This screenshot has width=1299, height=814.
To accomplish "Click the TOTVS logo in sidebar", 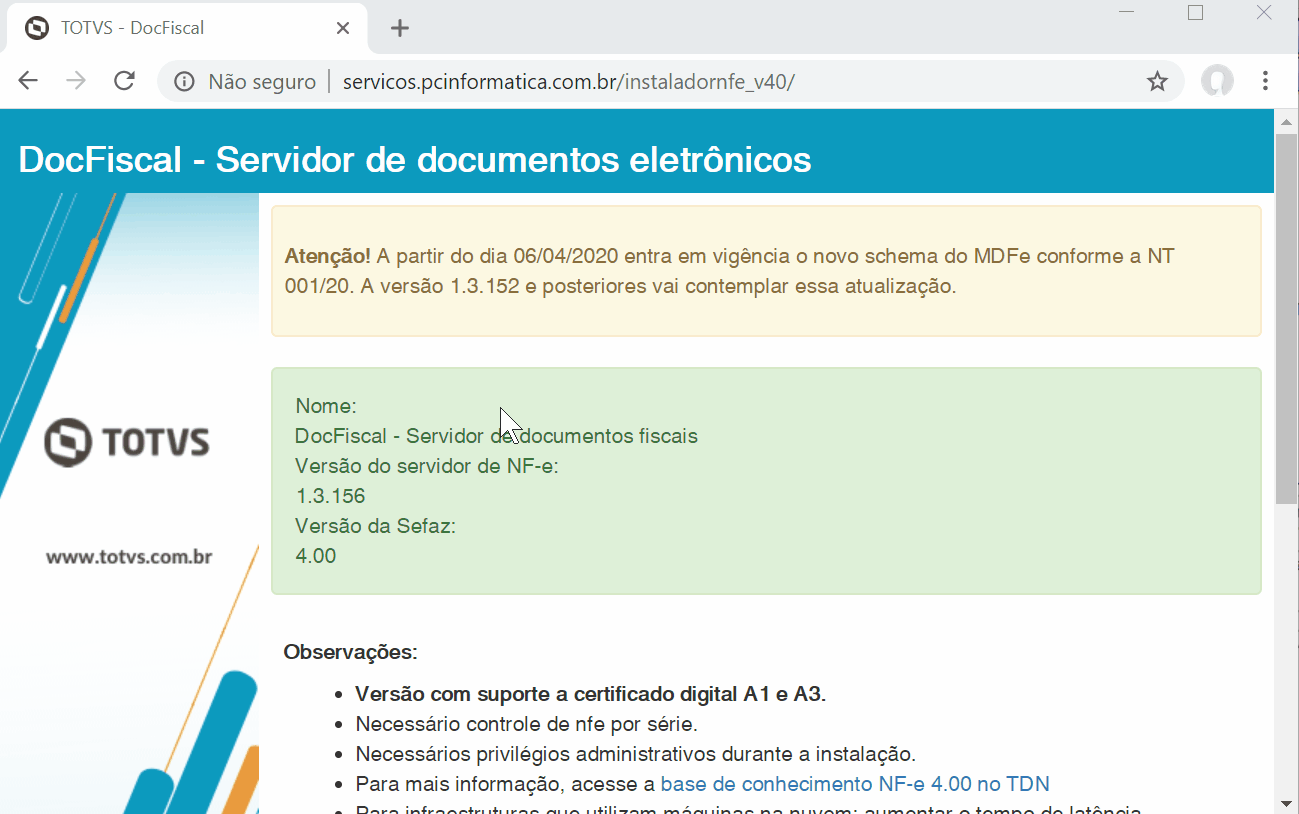I will [x=127, y=442].
